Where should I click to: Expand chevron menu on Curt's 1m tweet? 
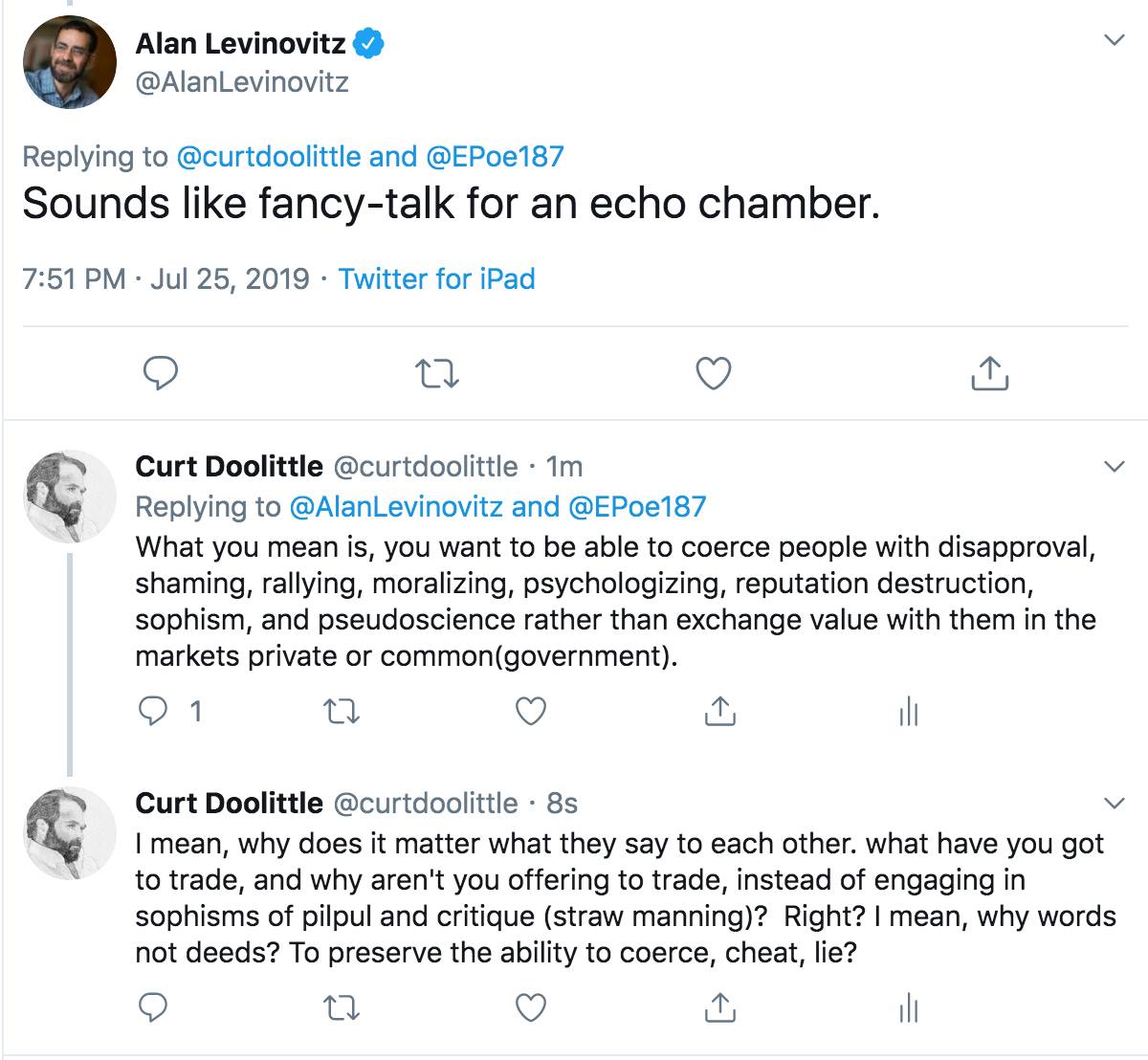1114,467
